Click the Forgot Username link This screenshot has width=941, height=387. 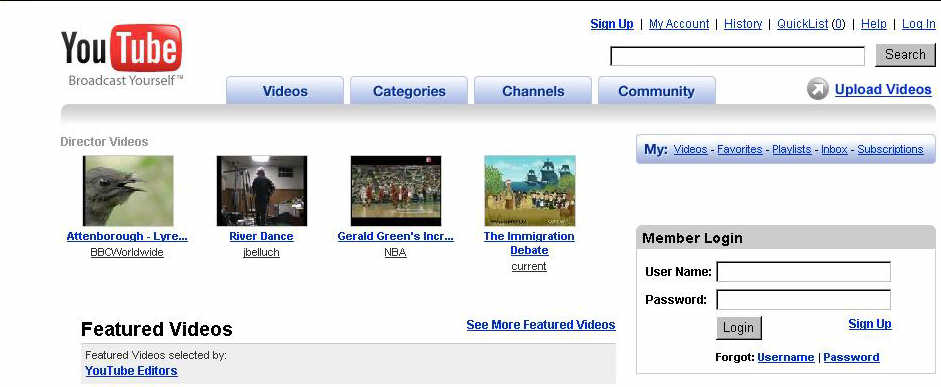tap(786, 357)
